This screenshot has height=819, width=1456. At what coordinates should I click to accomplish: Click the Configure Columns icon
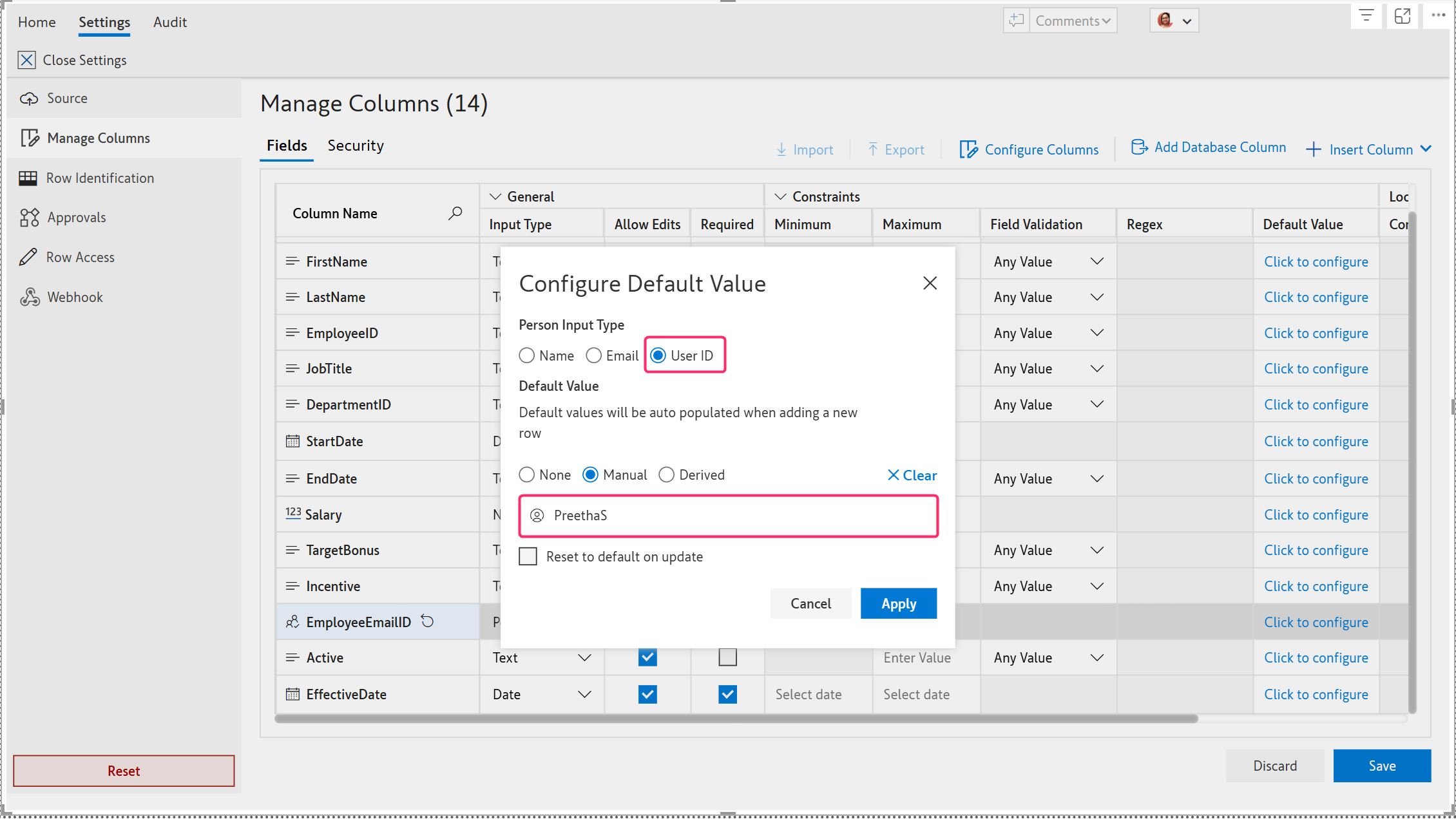point(968,149)
